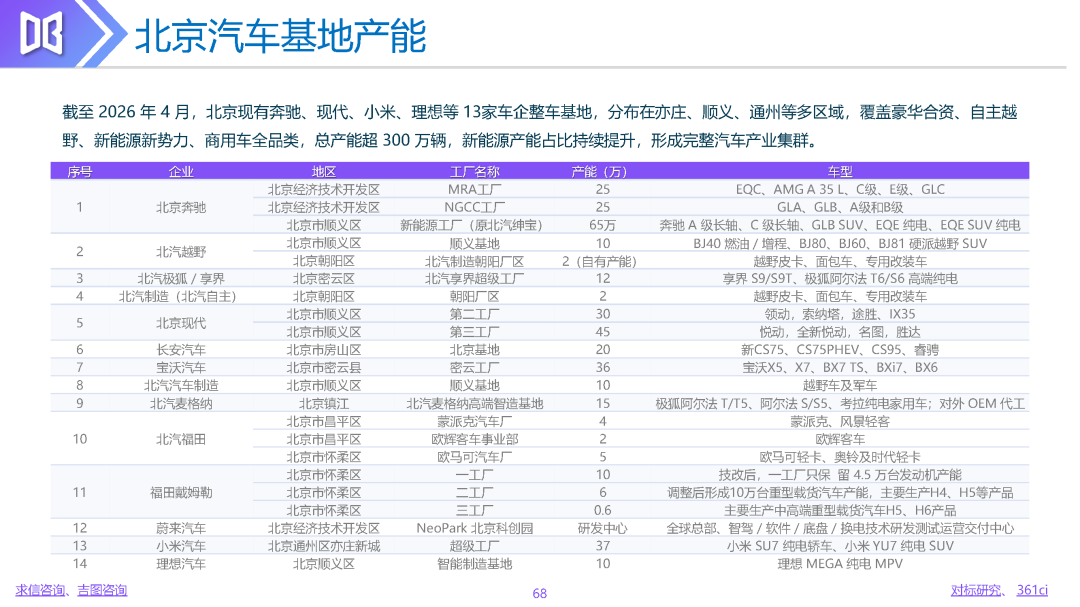Select 北汽制造（北汽自主） cell

pos(178,297)
